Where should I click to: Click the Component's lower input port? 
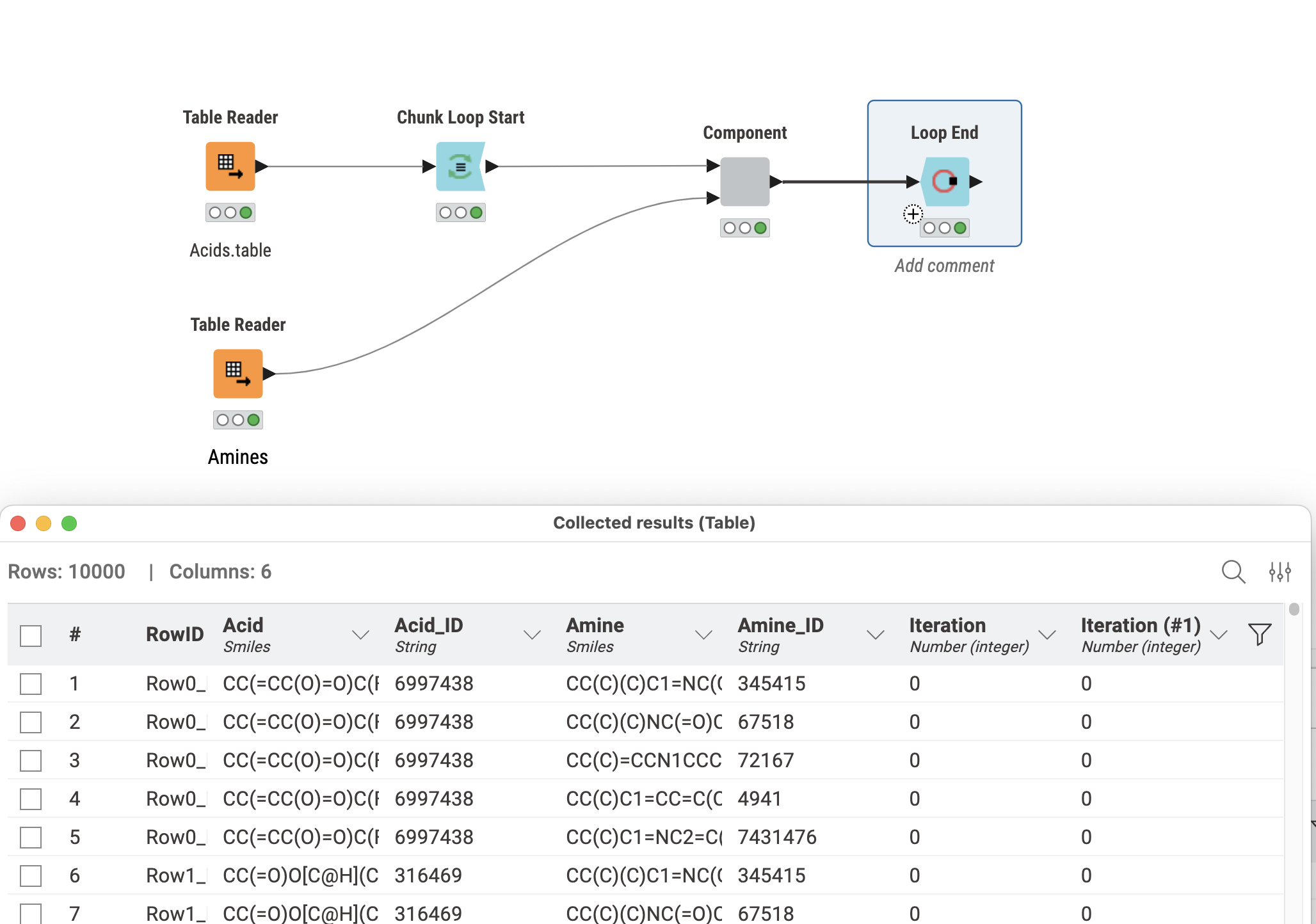[x=713, y=198]
